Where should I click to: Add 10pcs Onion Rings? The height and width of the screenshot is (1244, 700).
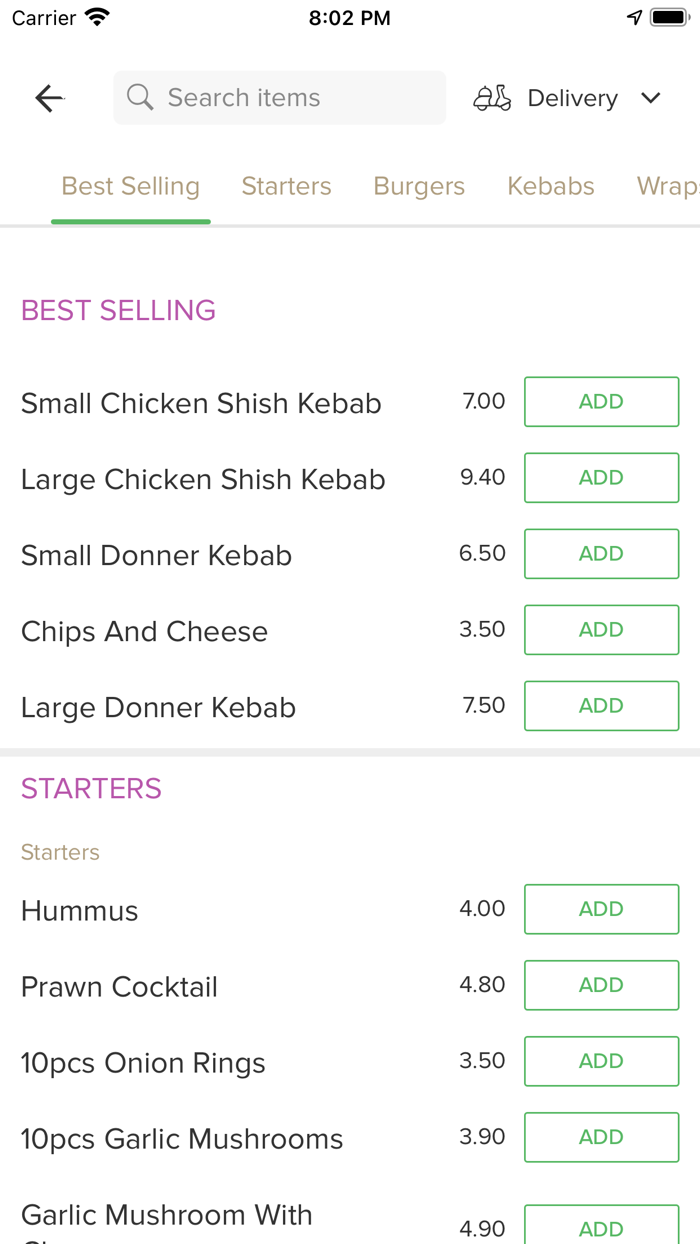pos(601,1061)
